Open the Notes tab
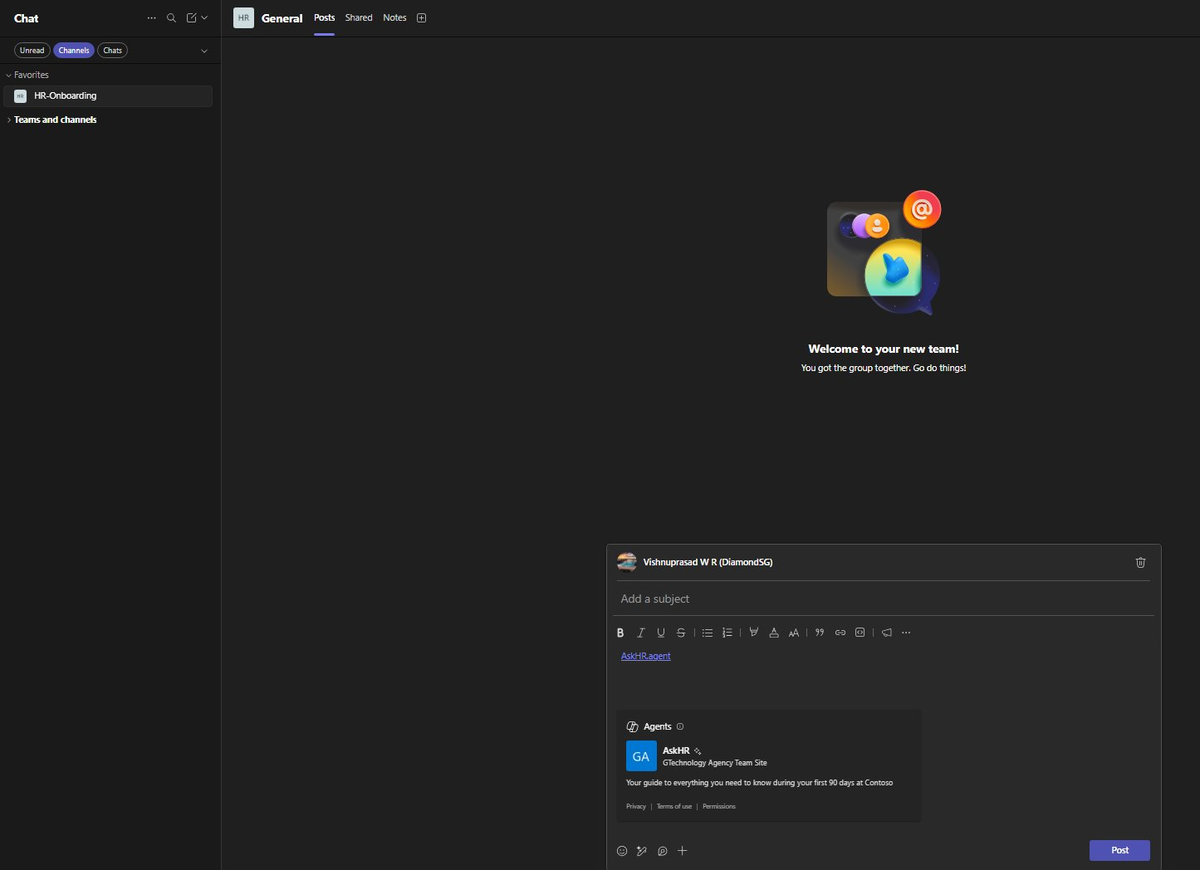Viewport: 1200px width, 870px height. tap(394, 17)
